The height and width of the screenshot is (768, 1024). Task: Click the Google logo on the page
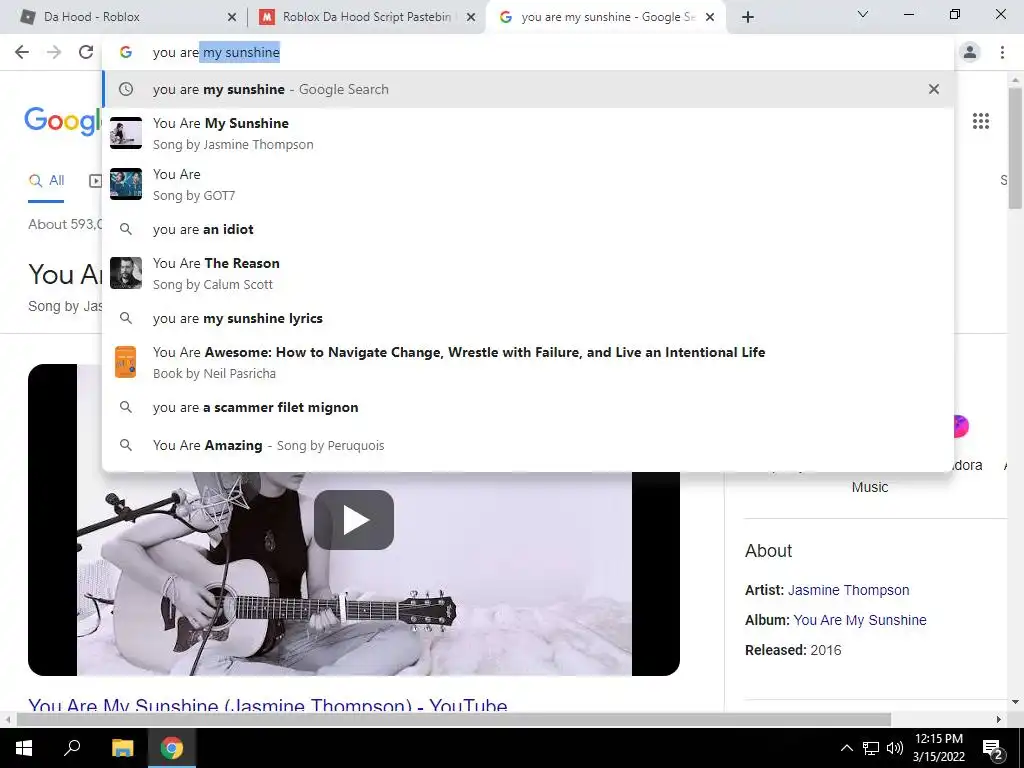coord(63,121)
